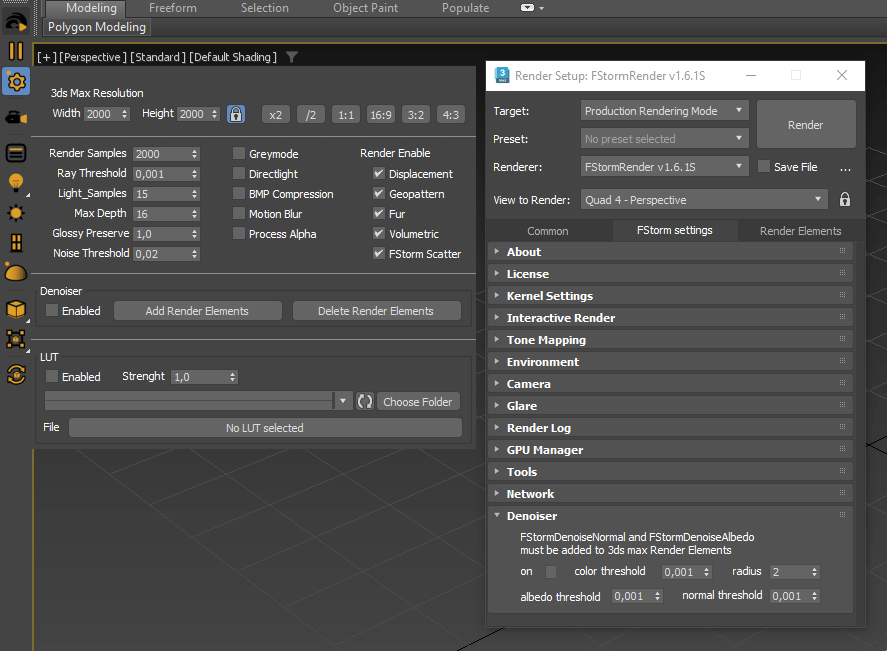Screen dimensions: 887x651
Task: Enable the LUT Enabled checkbox
Action: pyautogui.click(x=52, y=376)
